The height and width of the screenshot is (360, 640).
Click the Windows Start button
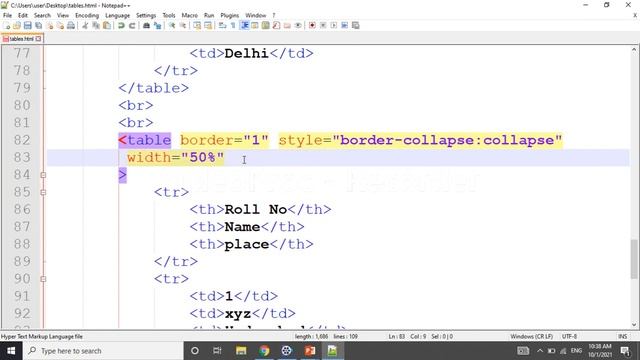[11, 351]
